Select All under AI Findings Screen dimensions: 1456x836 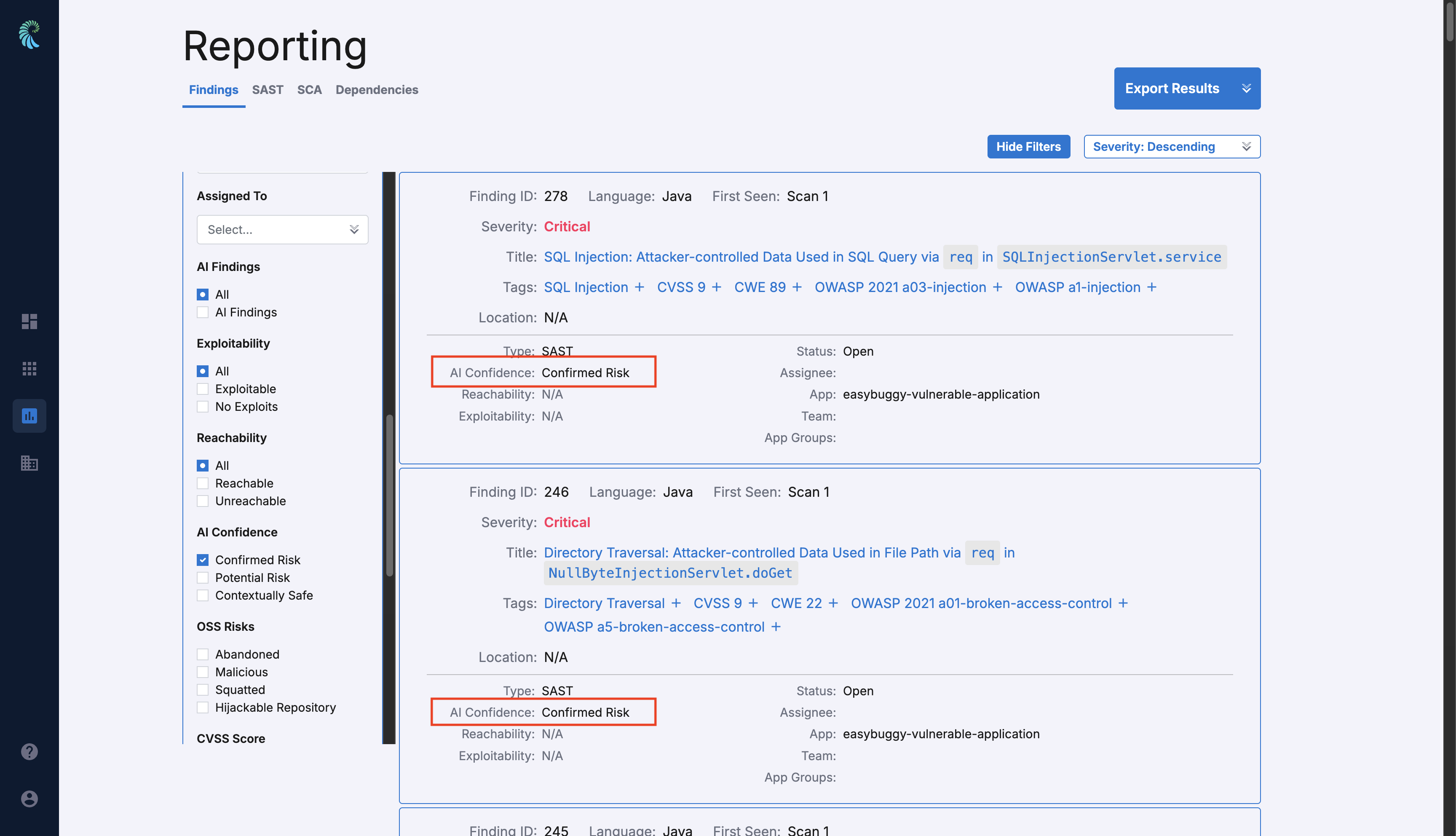pos(203,295)
